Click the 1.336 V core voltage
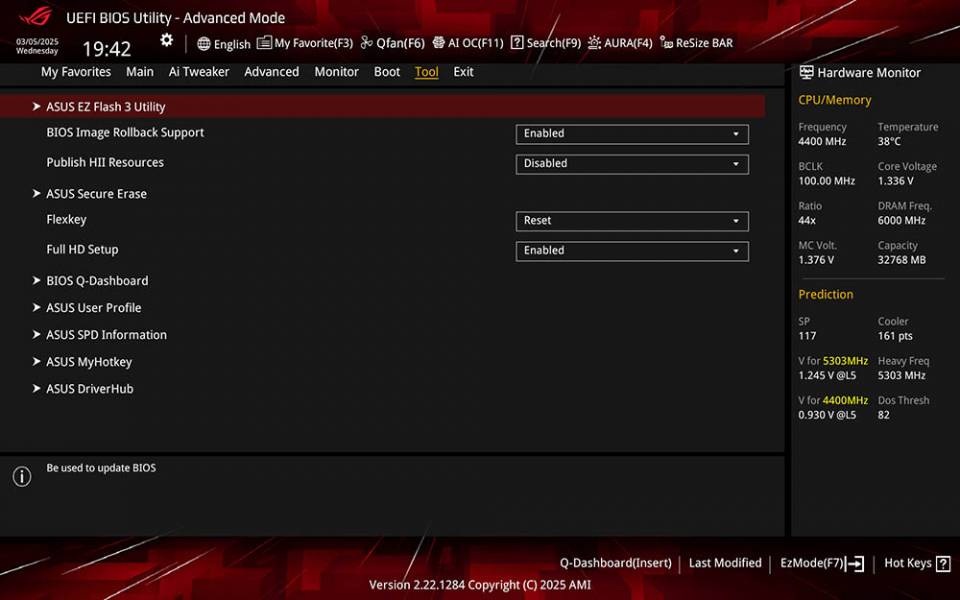The width and height of the screenshot is (960, 600). tap(895, 181)
